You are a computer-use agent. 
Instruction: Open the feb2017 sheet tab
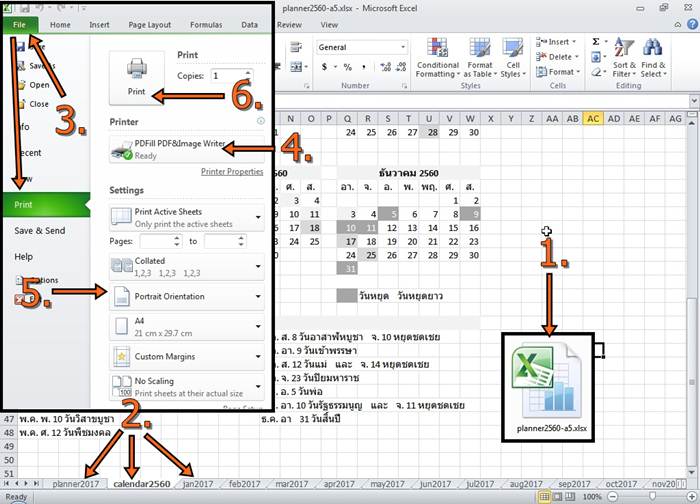pos(244,484)
